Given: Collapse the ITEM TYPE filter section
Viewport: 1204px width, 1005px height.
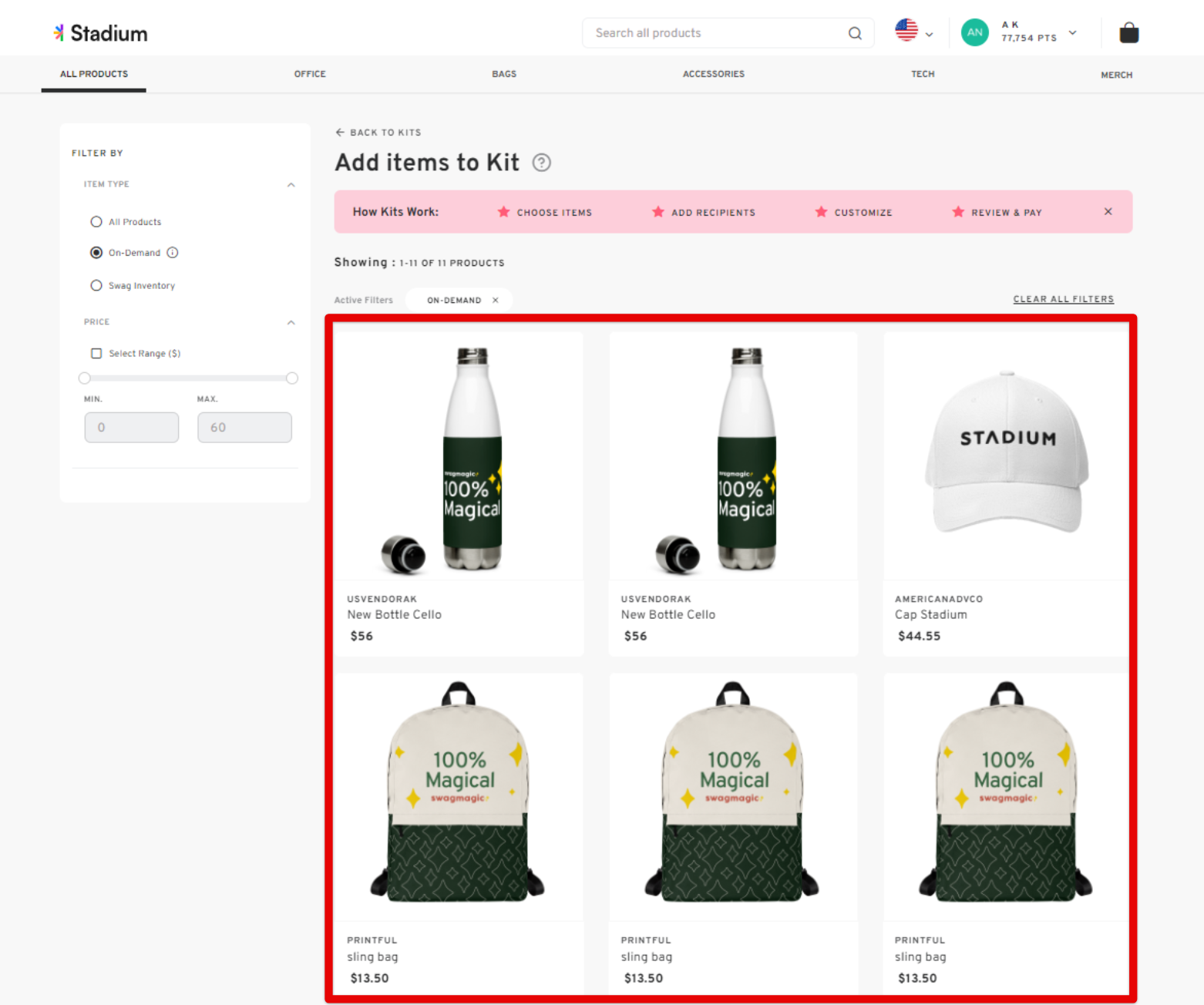Looking at the screenshot, I should click(291, 184).
